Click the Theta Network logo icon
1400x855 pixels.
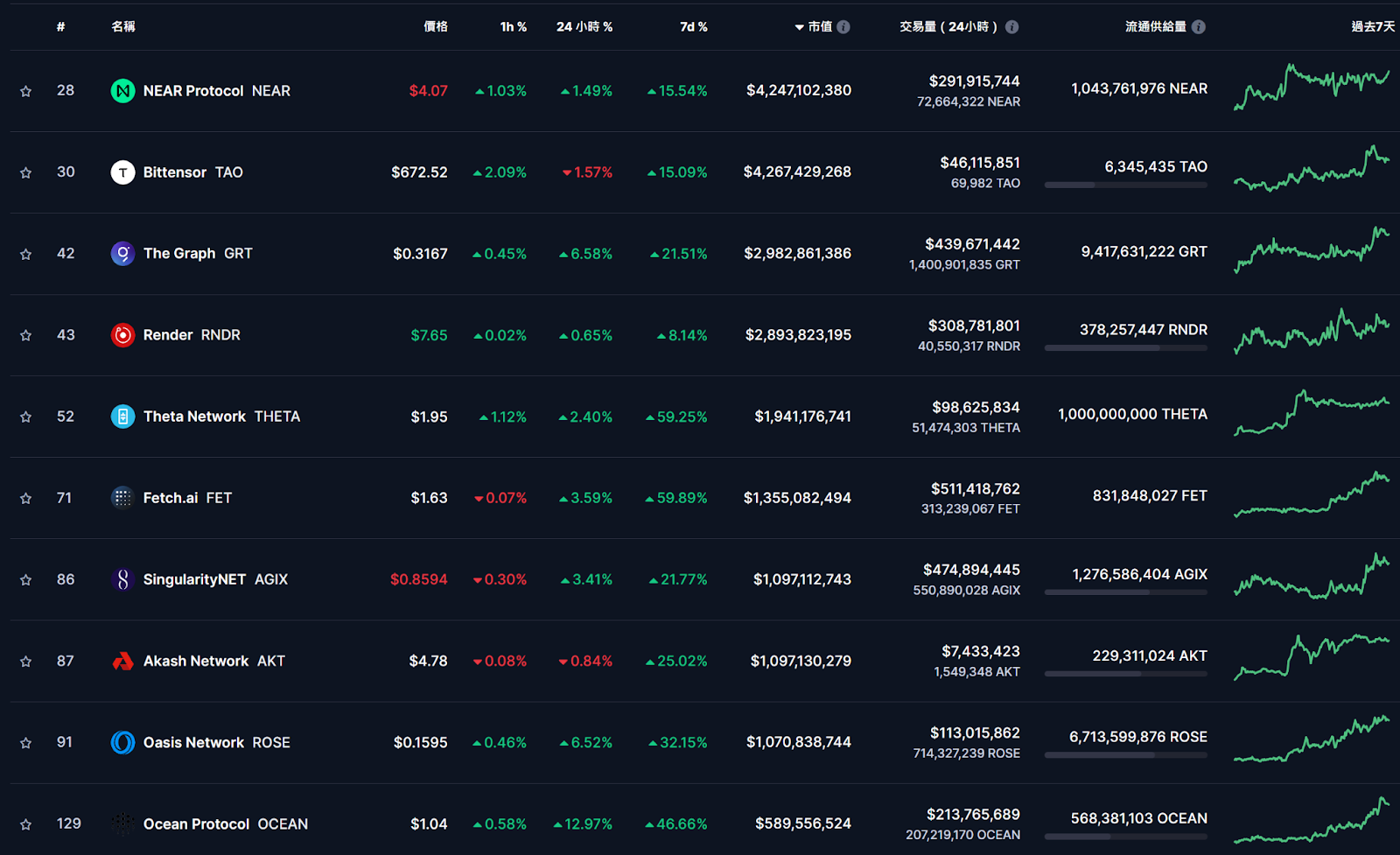click(122, 417)
